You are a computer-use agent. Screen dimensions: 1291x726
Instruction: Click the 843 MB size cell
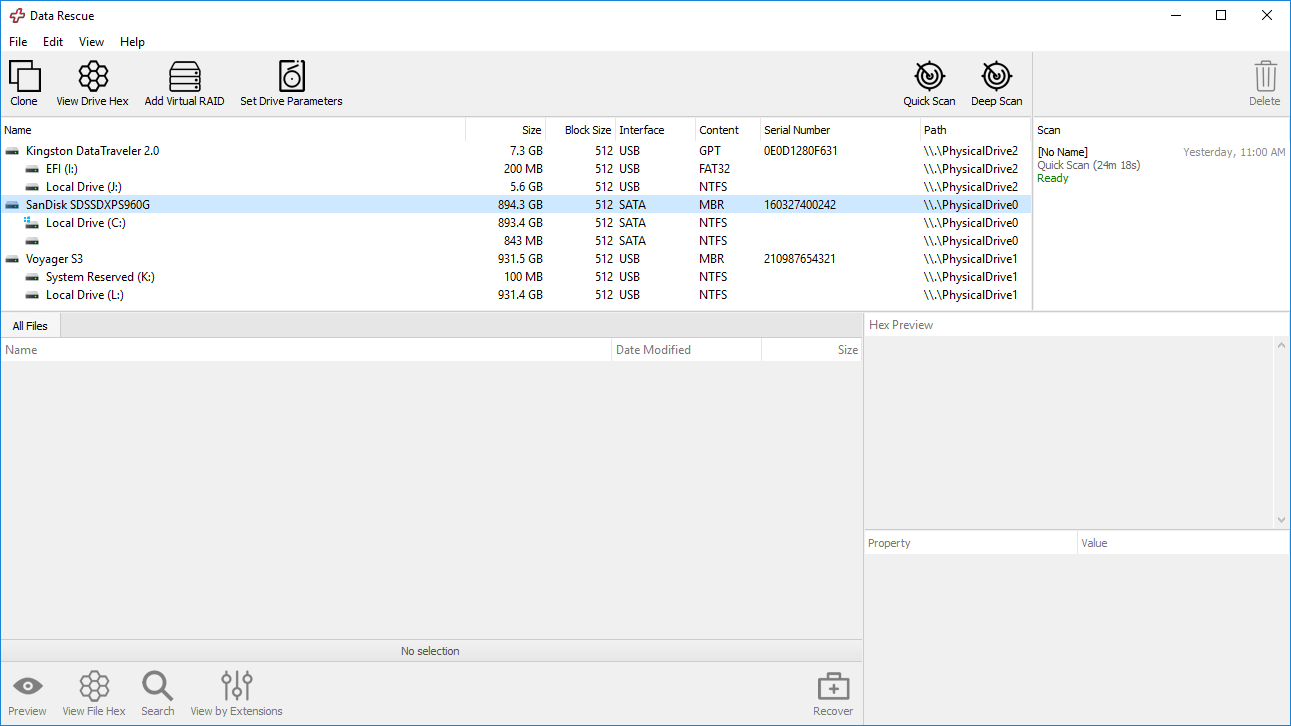point(523,241)
